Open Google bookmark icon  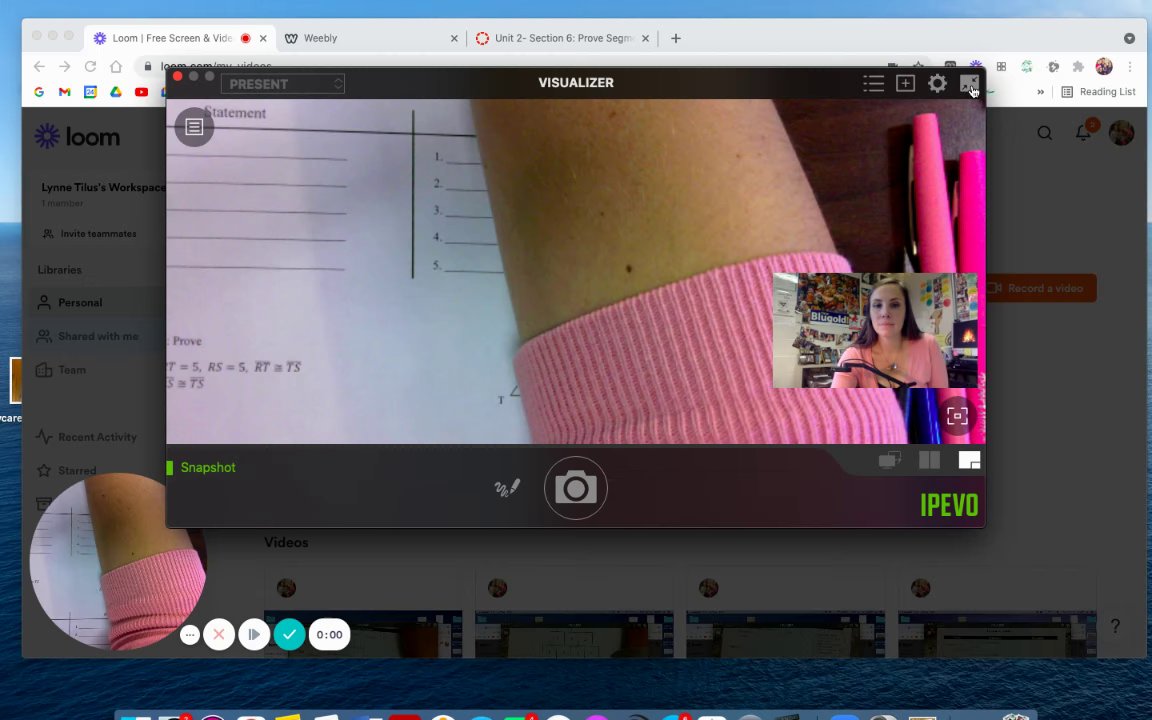40,92
